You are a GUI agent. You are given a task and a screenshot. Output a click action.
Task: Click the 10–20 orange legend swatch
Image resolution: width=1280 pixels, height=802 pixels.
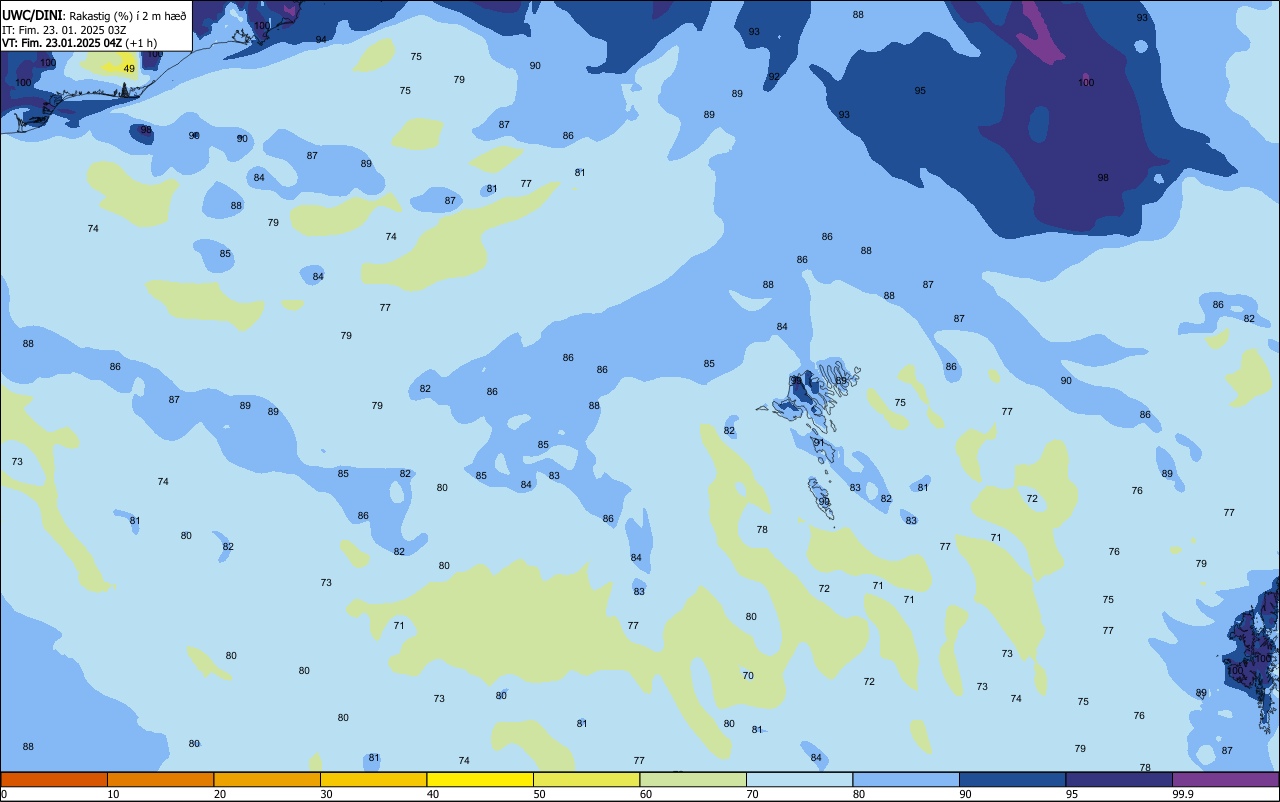click(x=160, y=779)
